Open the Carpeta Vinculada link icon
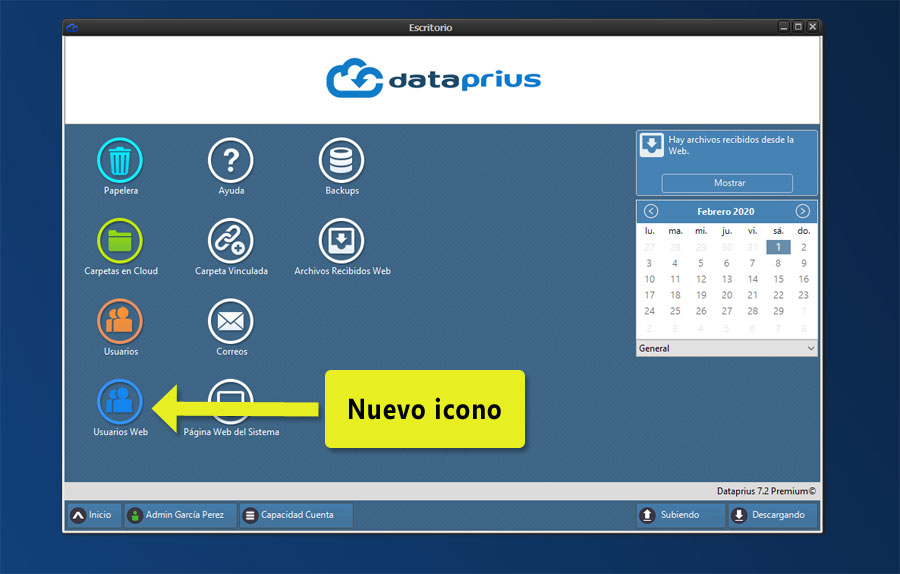 click(x=231, y=241)
